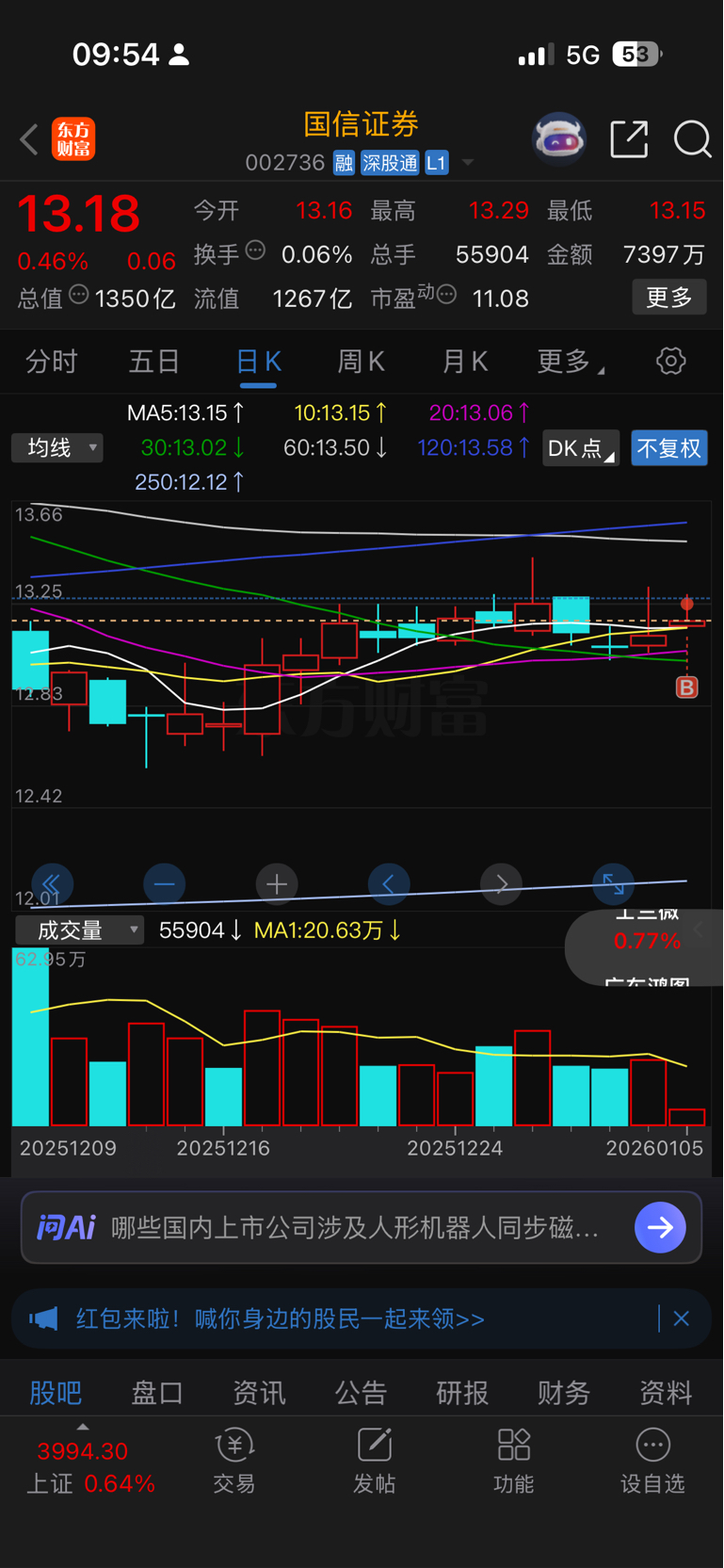
Task: Tap the MA5:13.15 indicator value
Action: coord(186,412)
